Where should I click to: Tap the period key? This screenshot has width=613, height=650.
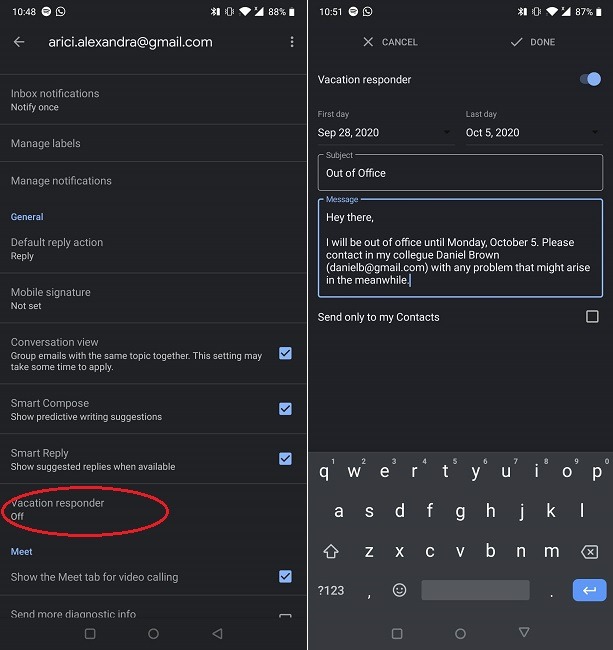551,595
